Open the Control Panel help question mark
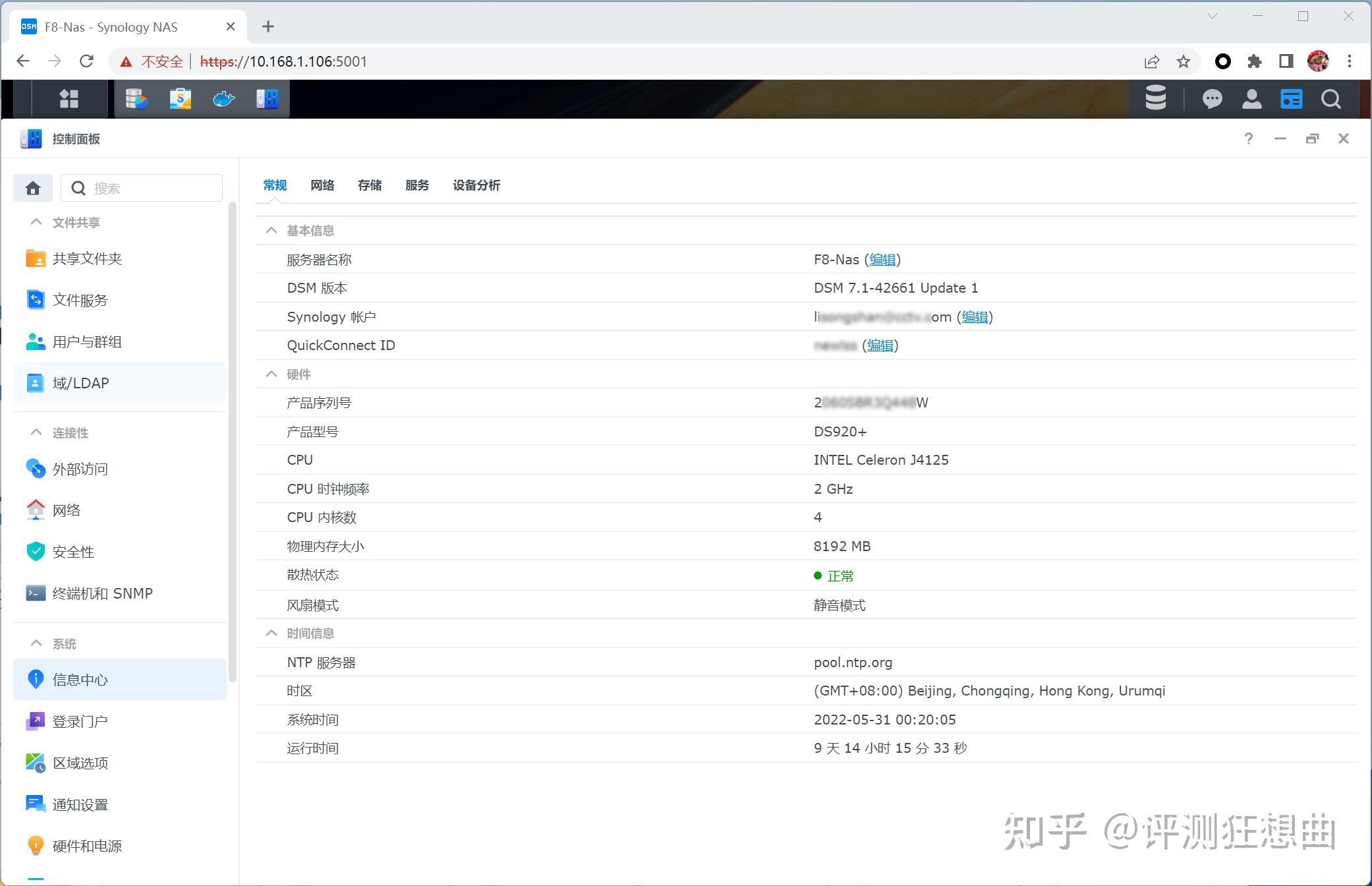The image size is (1372, 886). tap(1248, 138)
